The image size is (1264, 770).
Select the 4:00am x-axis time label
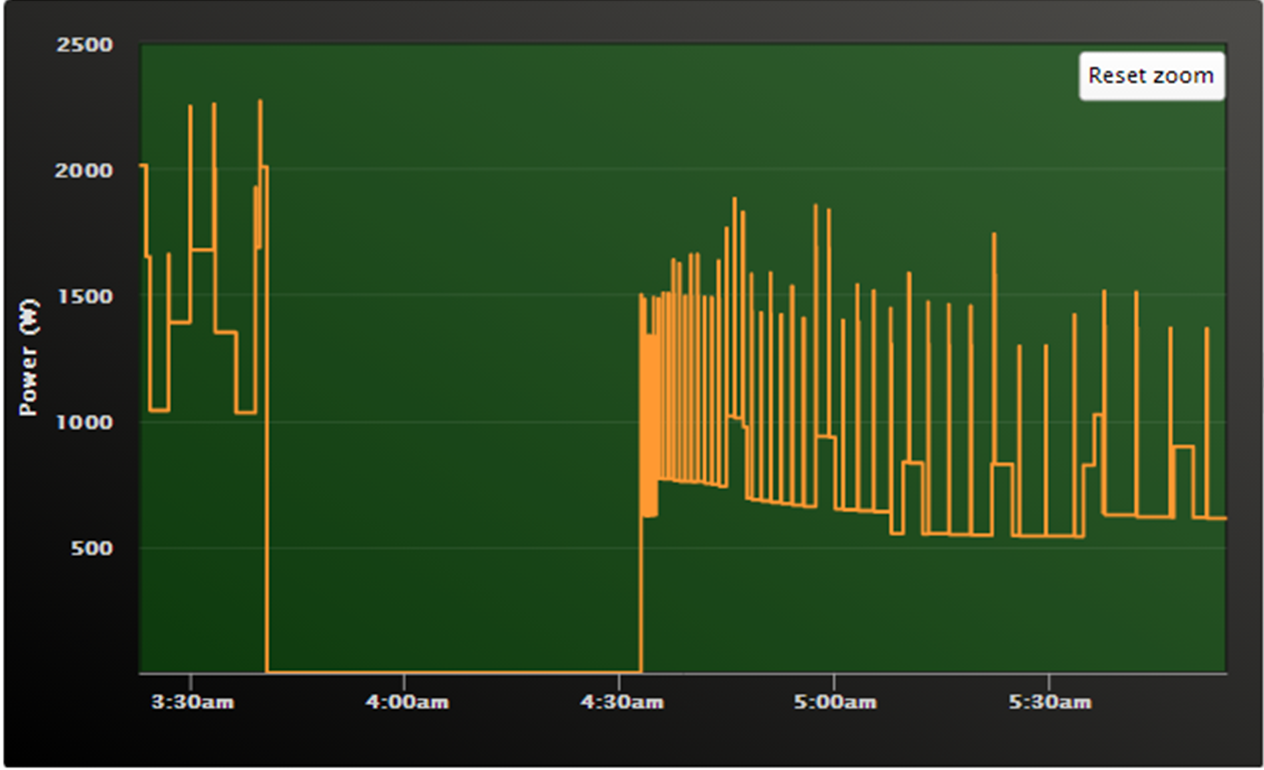click(x=406, y=701)
